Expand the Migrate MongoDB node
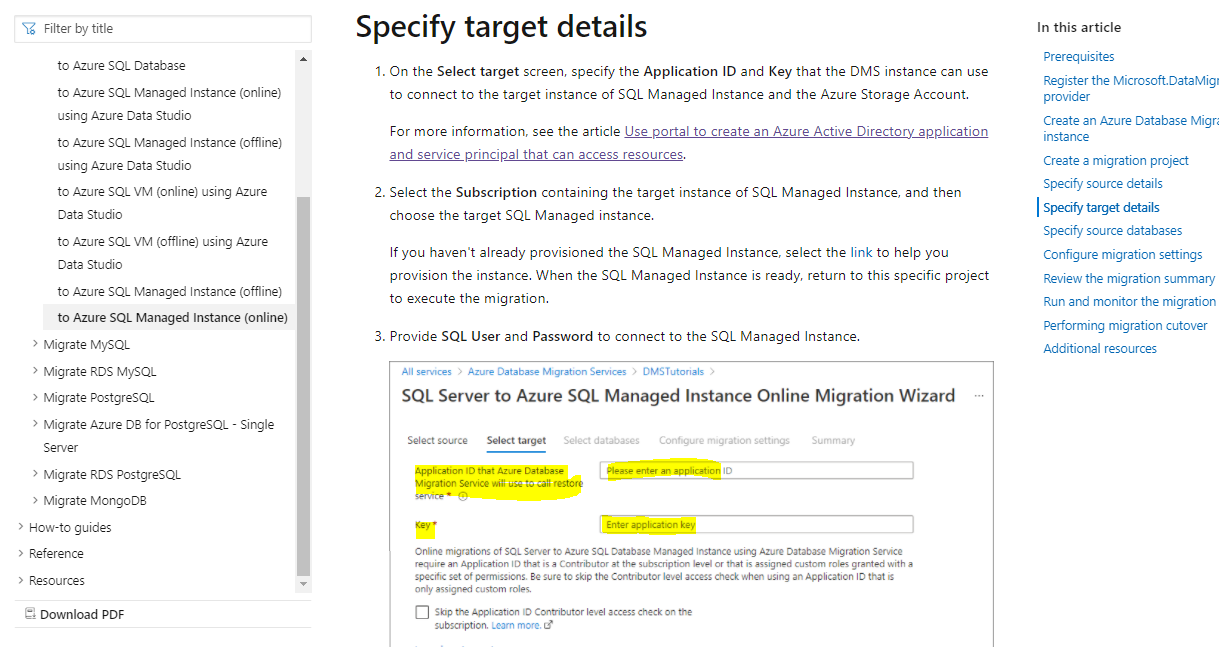This screenshot has height=647, width=1219. (37, 501)
